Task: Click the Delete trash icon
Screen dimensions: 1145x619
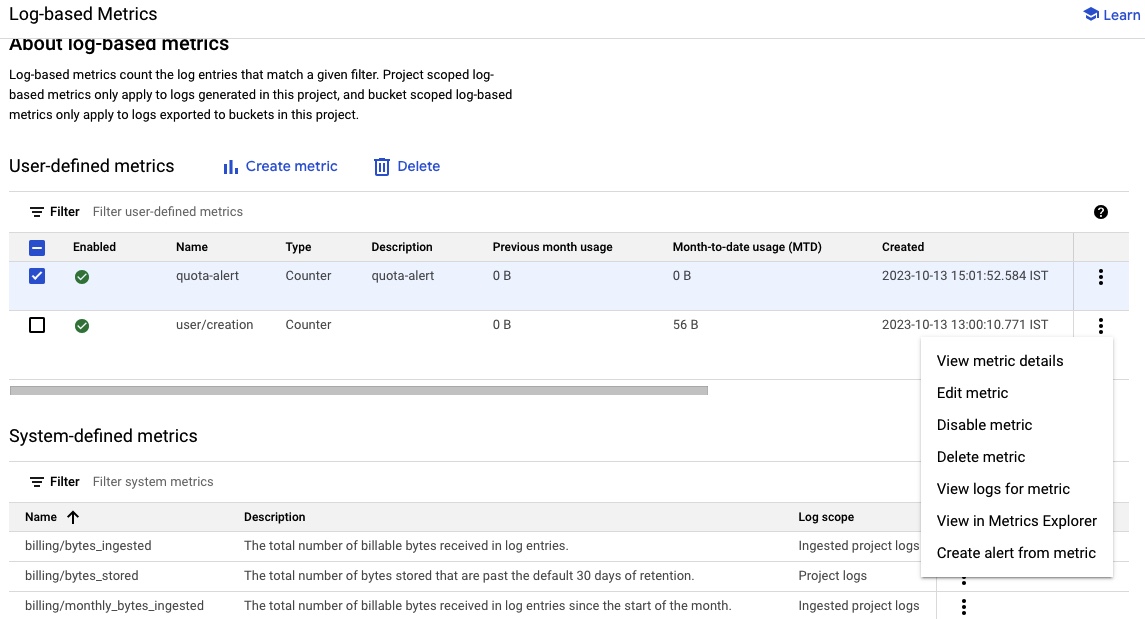Action: (381, 166)
